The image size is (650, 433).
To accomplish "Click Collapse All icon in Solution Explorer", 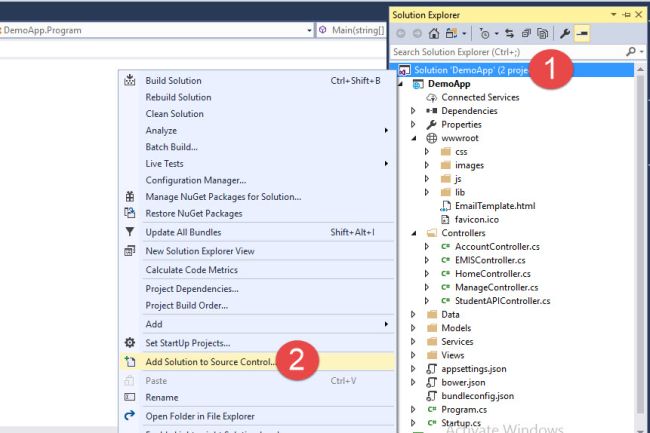I will (x=526, y=34).
